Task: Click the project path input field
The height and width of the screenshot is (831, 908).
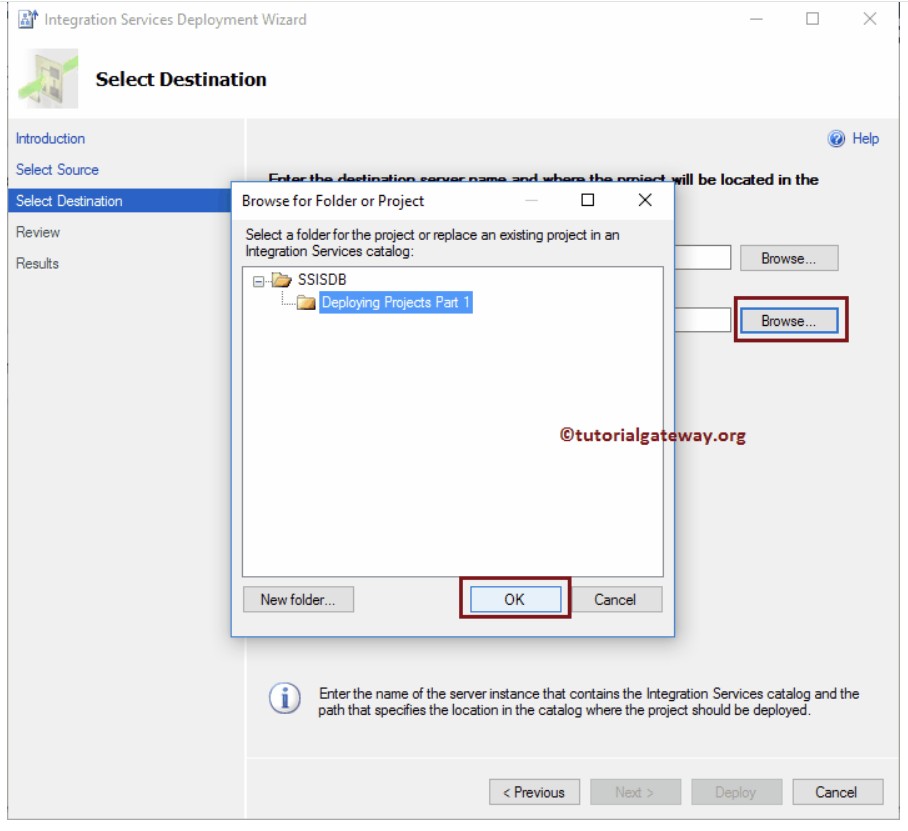Action: point(702,321)
